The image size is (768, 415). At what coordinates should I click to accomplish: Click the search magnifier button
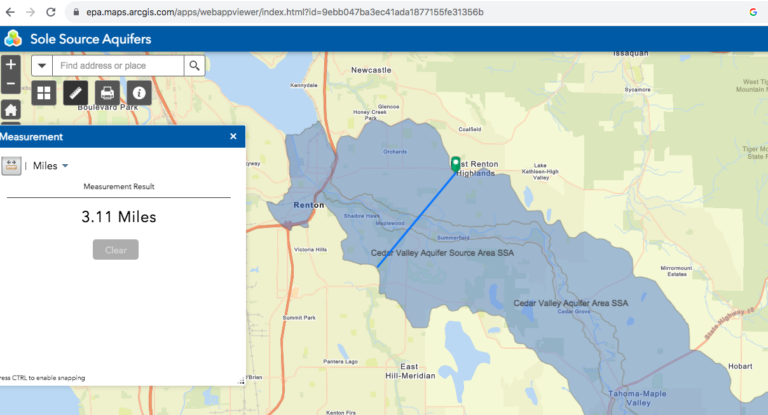coord(195,66)
